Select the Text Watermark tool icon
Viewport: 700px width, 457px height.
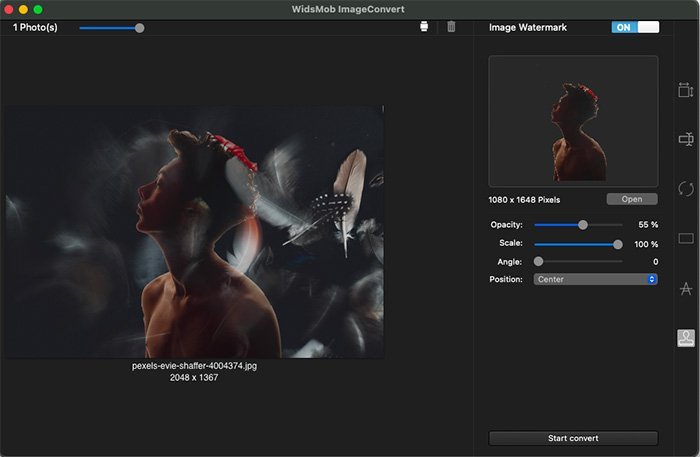pyautogui.click(x=685, y=289)
